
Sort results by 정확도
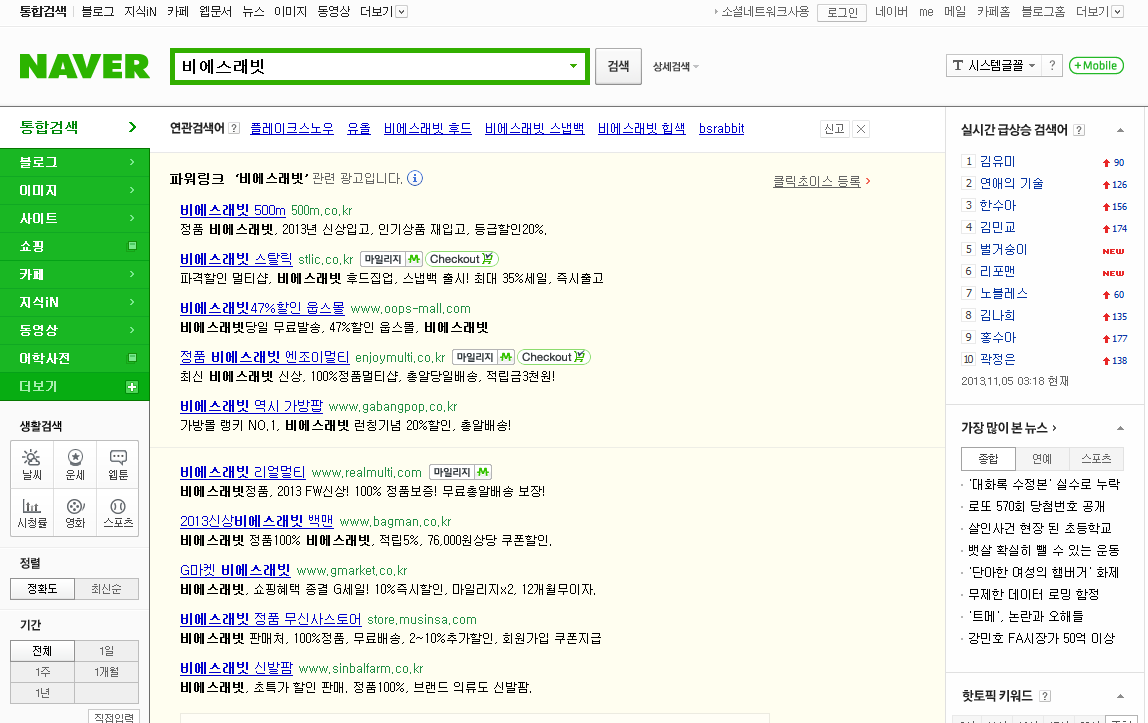click(x=42, y=589)
